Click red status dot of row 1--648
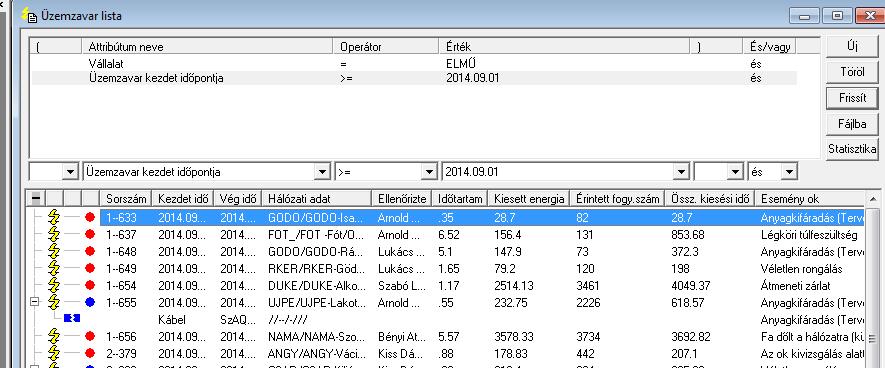The height and width of the screenshot is (368, 885). pyautogui.click(x=89, y=251)
